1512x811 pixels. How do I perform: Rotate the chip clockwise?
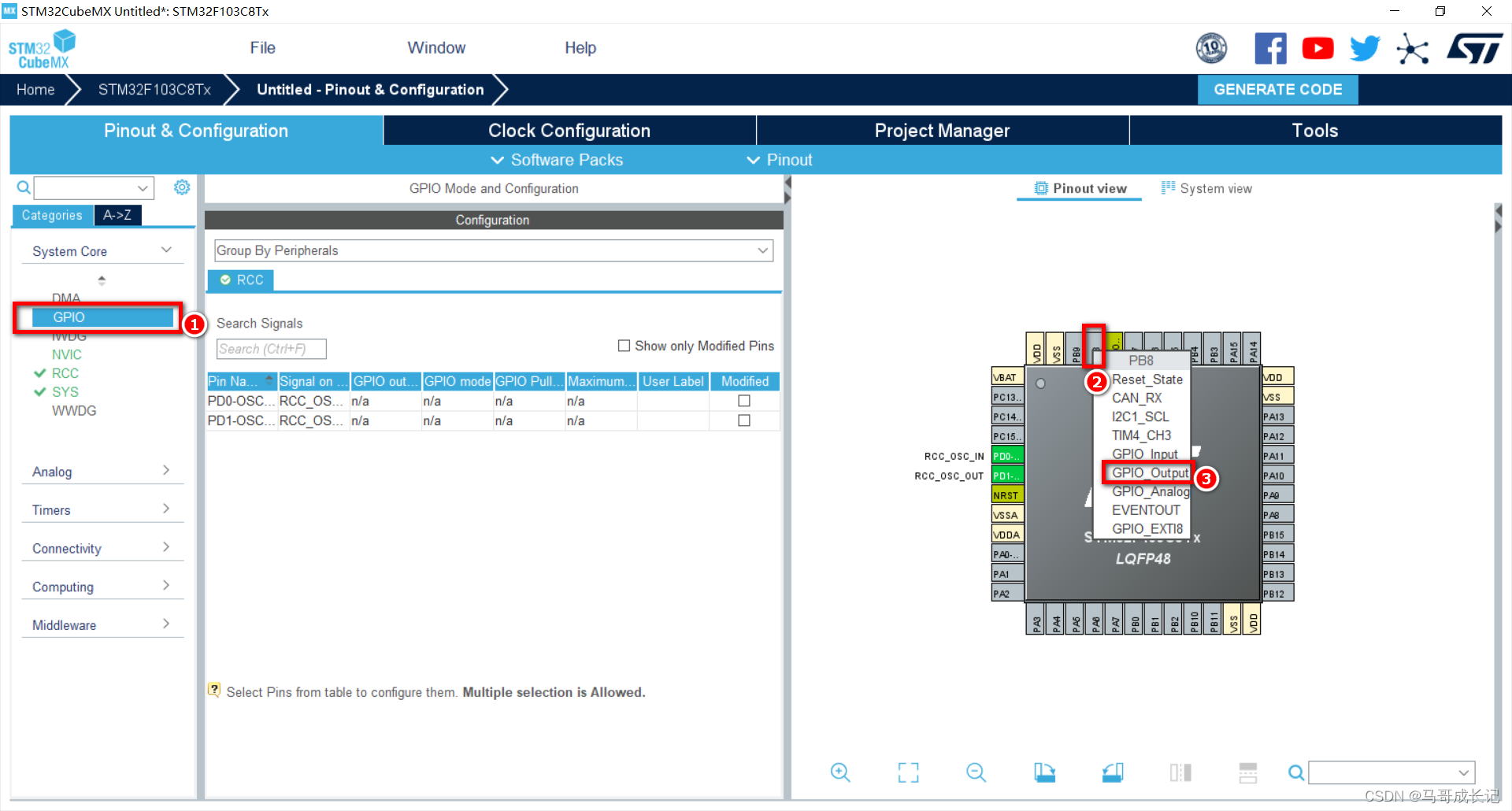pos(1044,772)
